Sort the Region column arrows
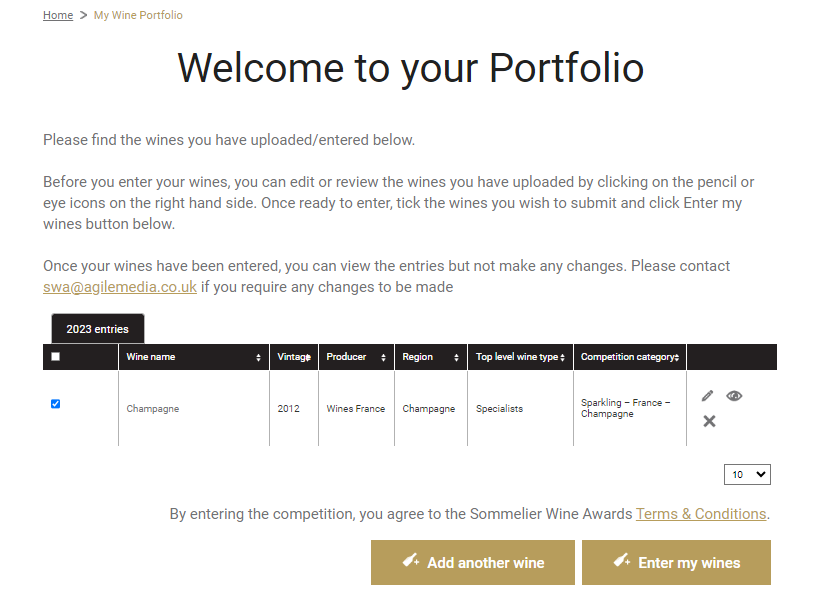 pos(456,357)
